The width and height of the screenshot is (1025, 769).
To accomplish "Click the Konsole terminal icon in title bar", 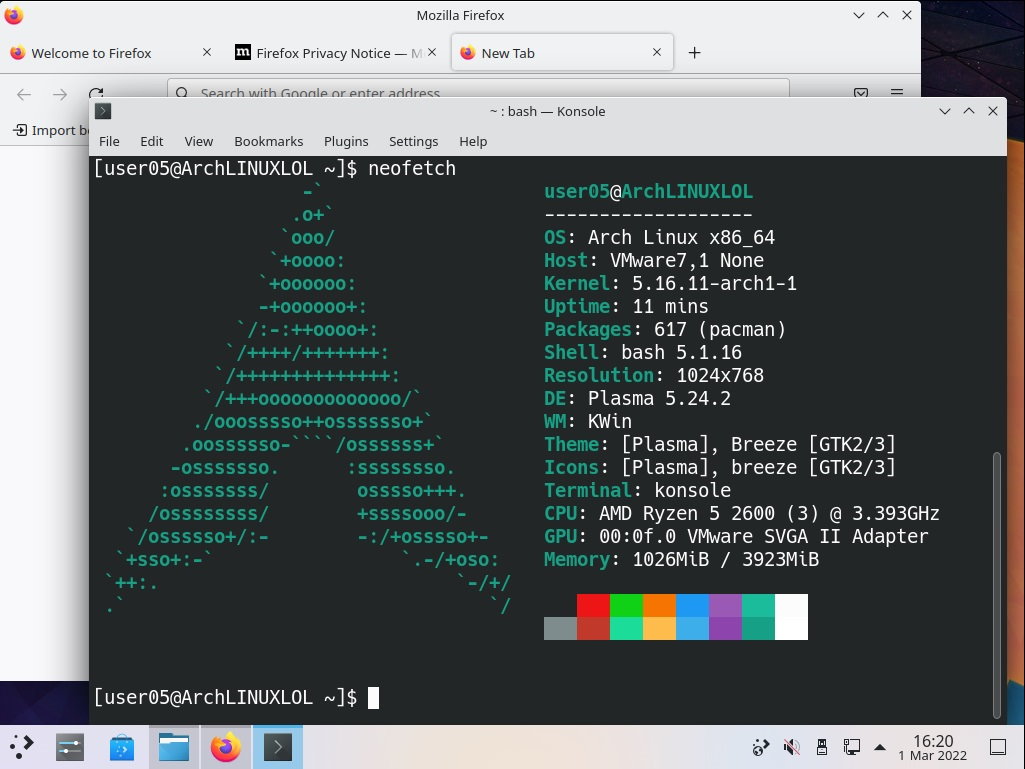I will tap(103, 111).
